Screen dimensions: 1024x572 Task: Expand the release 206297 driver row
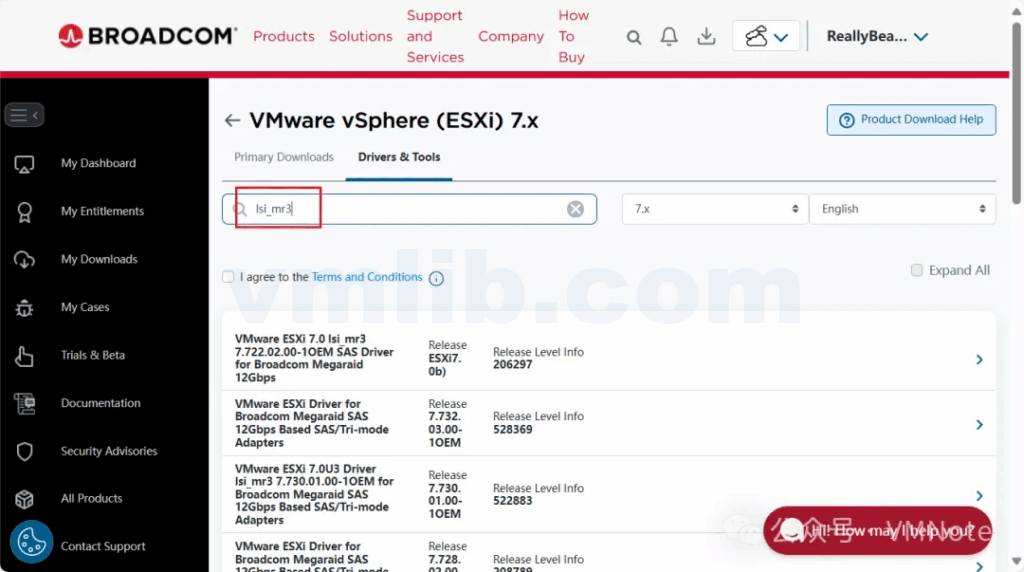(979, 359)
